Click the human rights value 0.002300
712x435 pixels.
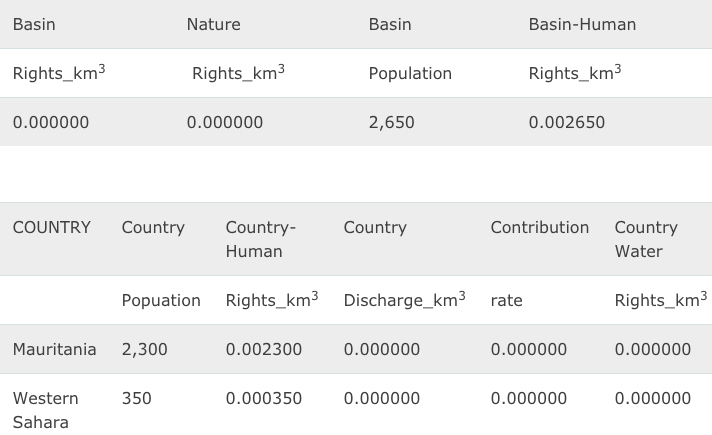[x=263, y=349]
